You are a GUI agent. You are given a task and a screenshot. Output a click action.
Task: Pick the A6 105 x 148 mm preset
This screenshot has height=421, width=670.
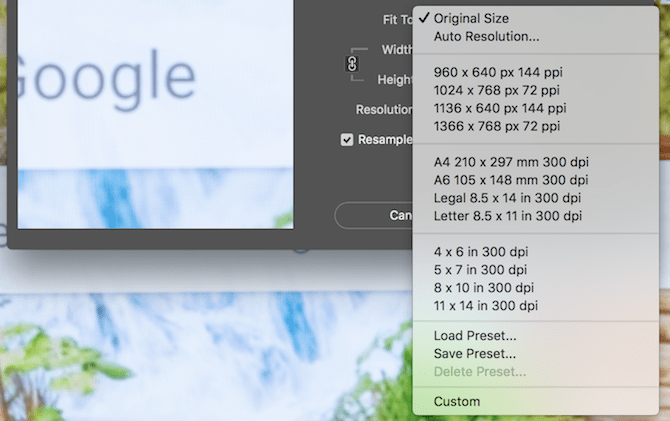(511, 180)
